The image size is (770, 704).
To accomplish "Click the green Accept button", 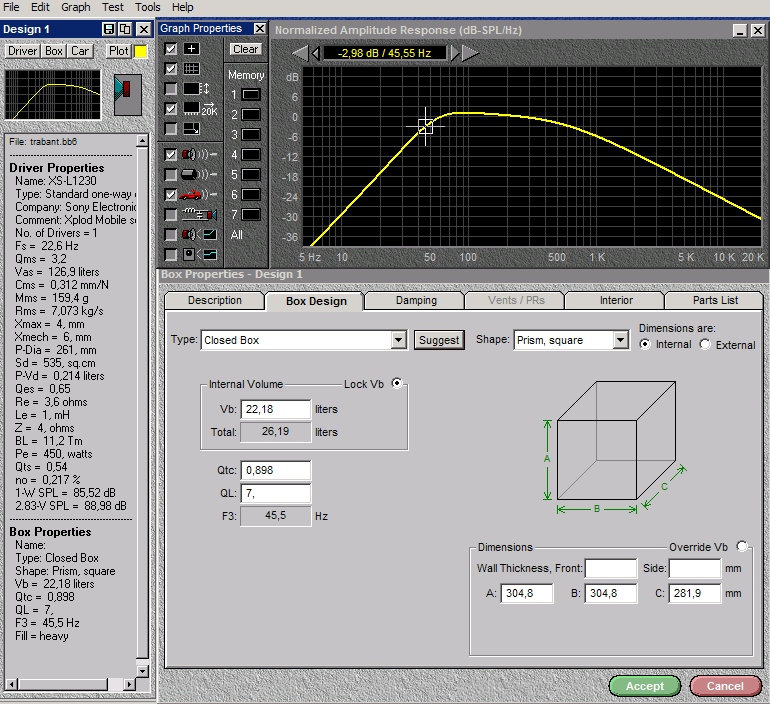I will pyautogui.click(x=644, y=686).
